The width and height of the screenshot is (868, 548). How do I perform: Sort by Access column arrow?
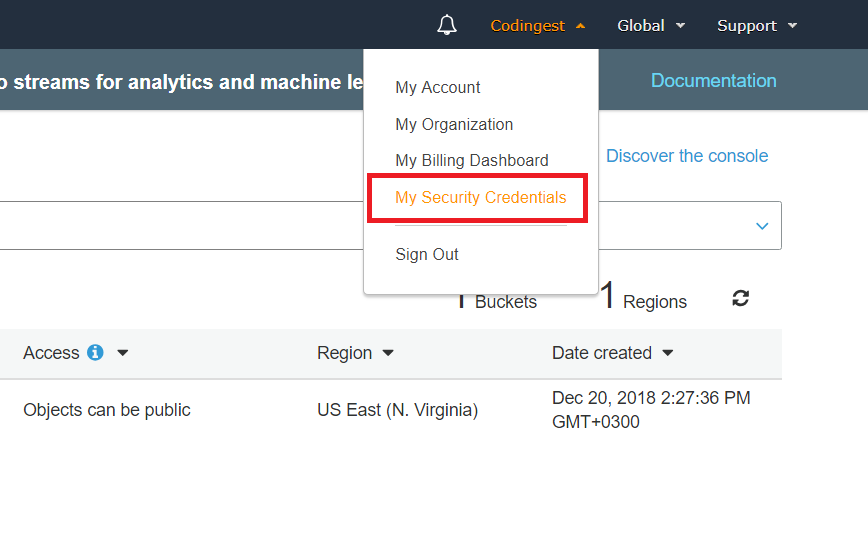click(123, 353)
